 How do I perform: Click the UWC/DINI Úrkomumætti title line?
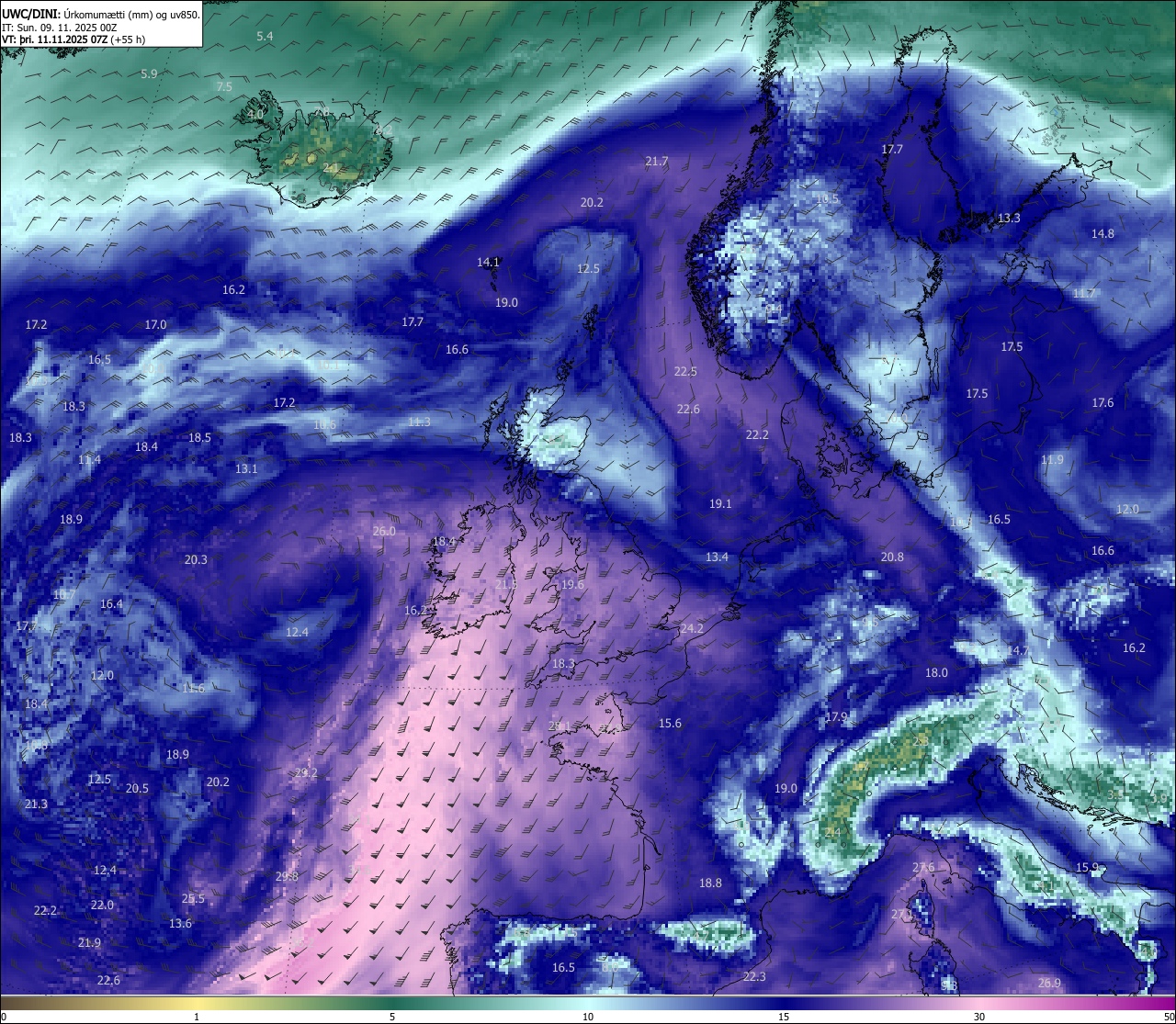[x=101, y=15]
